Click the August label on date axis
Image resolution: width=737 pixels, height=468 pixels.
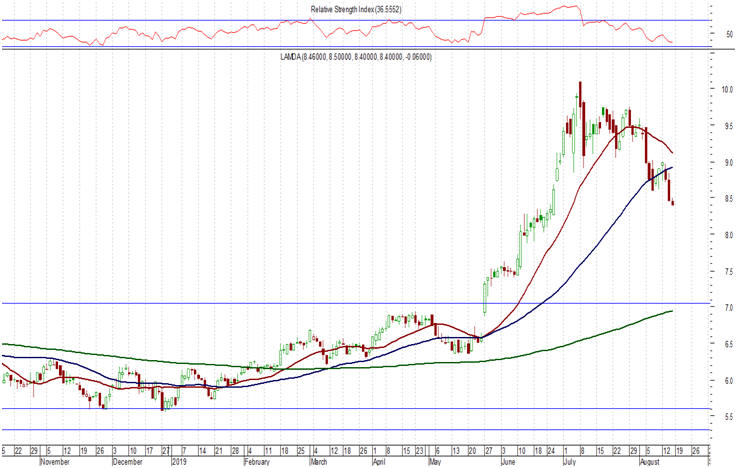tap(649, 463)
